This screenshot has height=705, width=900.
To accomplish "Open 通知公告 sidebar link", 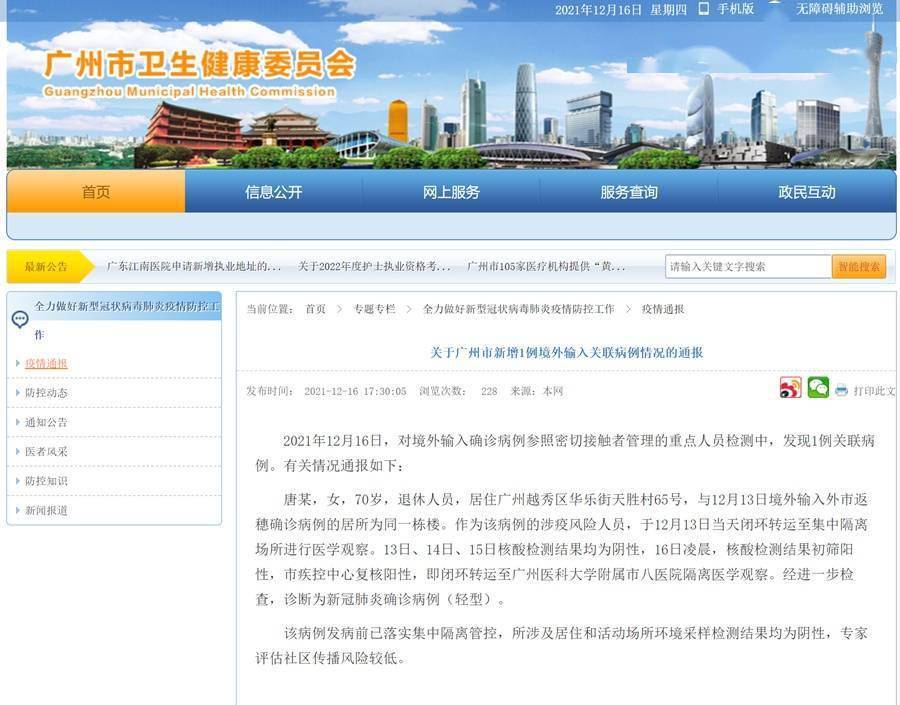I will [x=46, y=422].
